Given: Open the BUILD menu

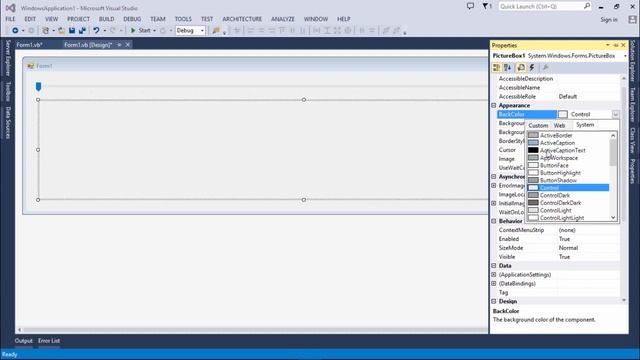Looking at the screenshot, I should pyautogui.click(x=107, y=19).
